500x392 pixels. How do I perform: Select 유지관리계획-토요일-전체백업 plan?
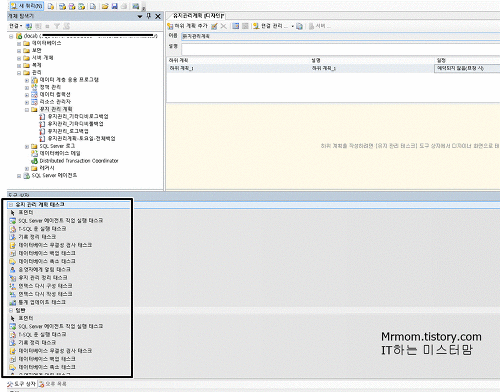[x=81, y=138]
